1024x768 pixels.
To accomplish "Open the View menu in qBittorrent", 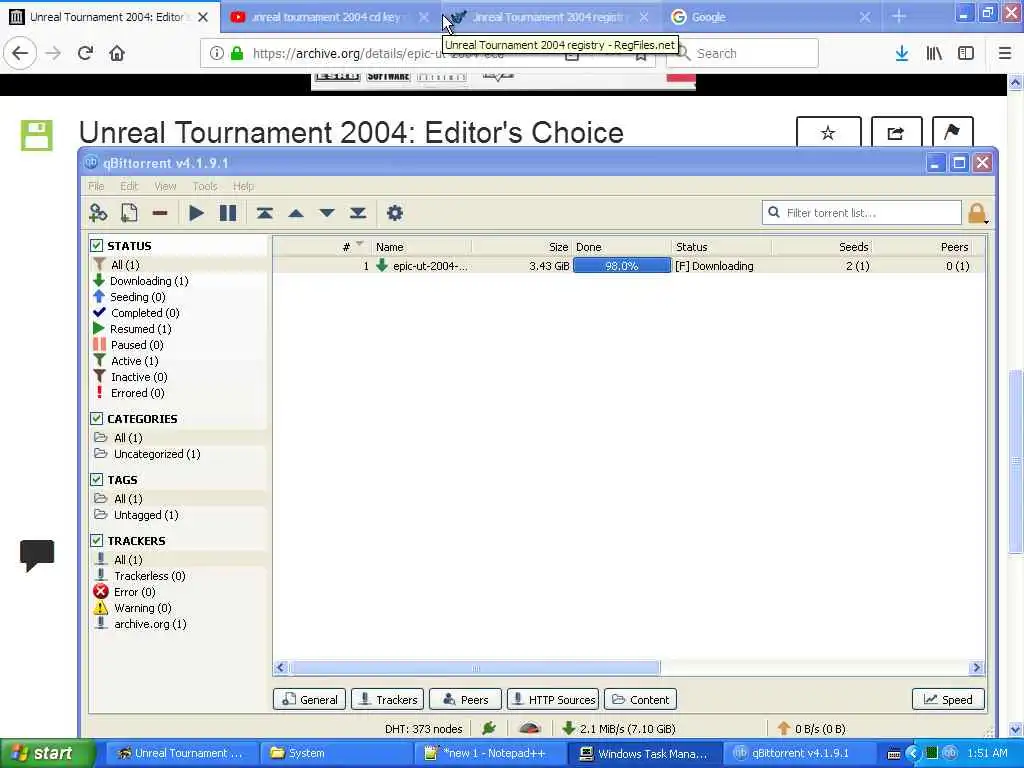I will pos(165,186).
